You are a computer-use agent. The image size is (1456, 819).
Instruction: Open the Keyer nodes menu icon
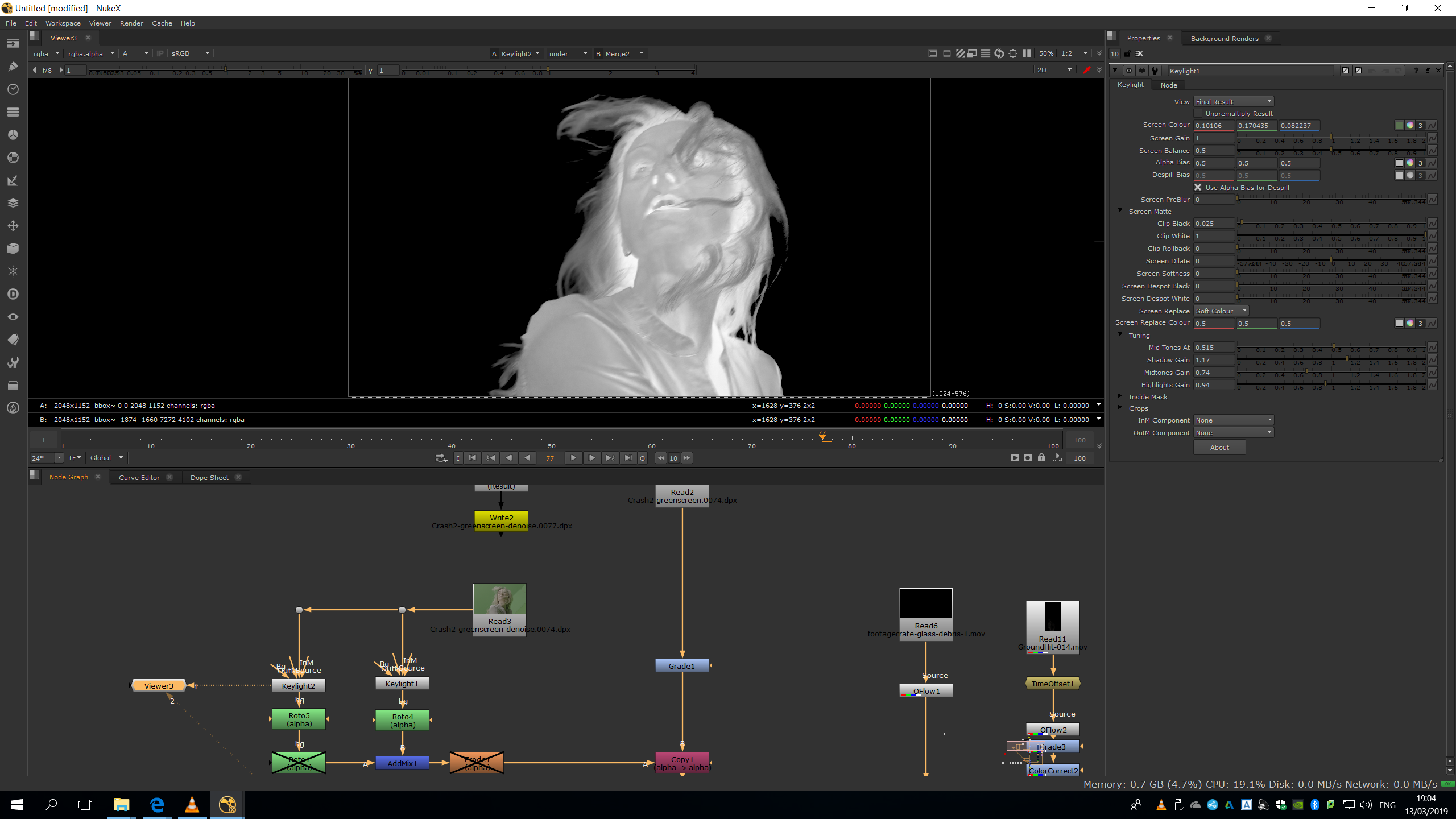pos(13,180)
